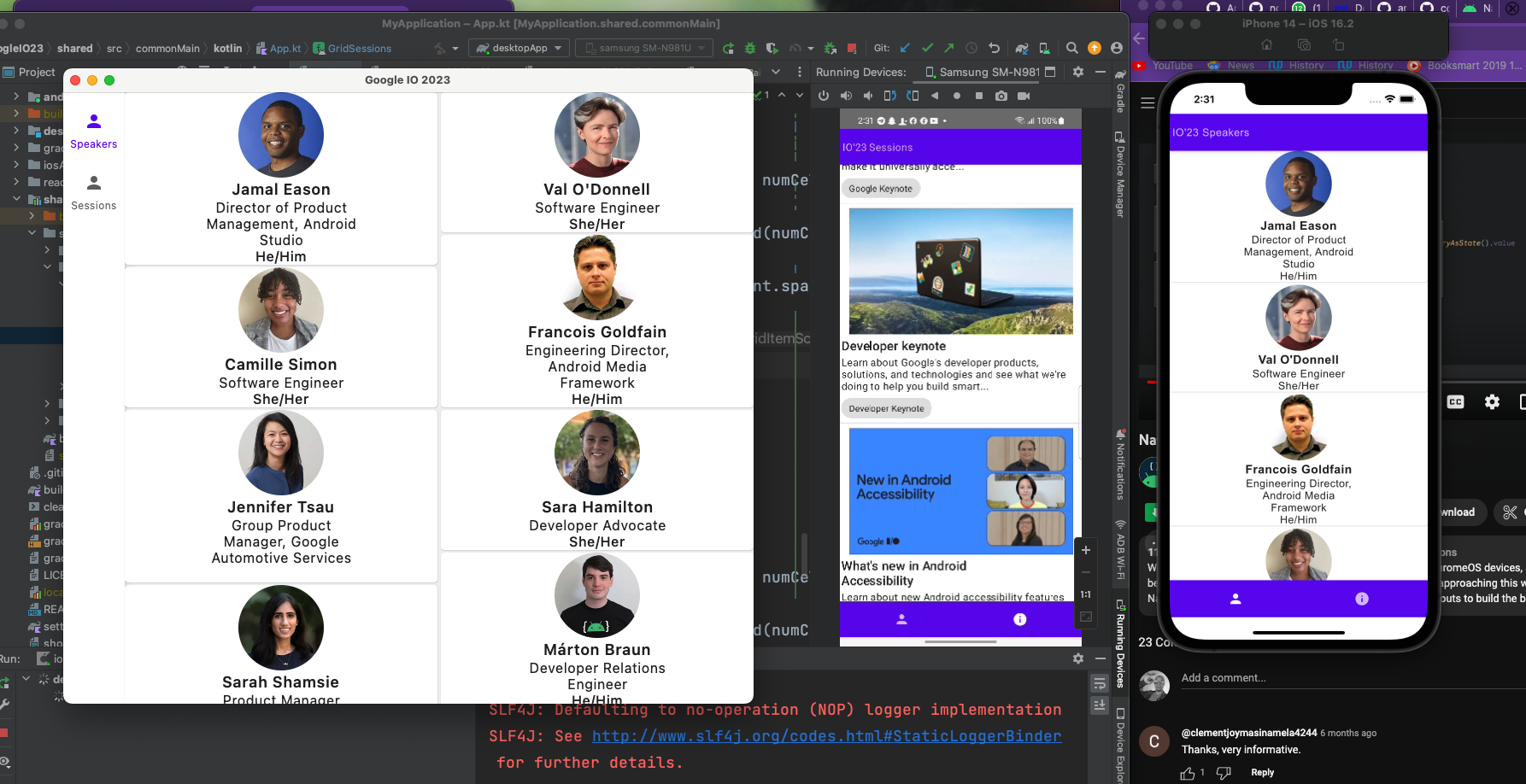Open Search Everywhere magnifier icon

[1071, 49]
